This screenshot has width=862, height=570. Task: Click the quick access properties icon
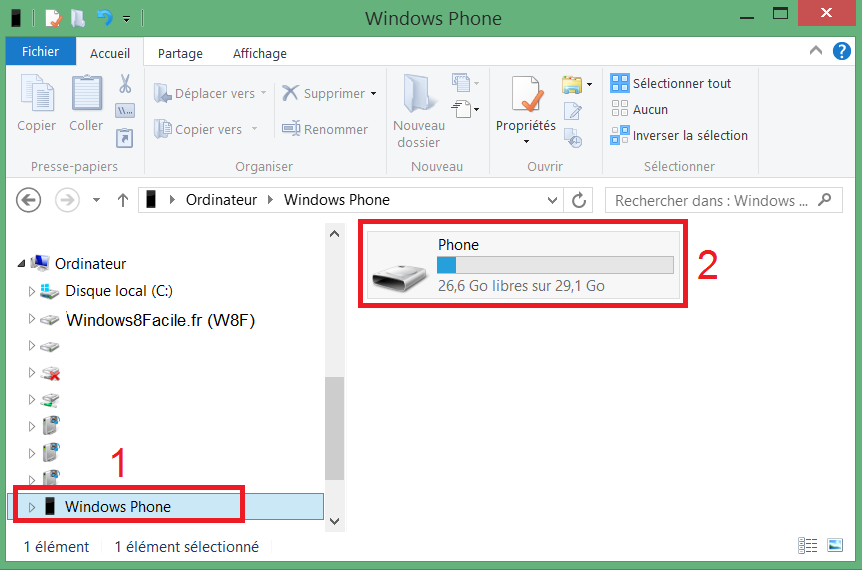[x=53, y=18]
